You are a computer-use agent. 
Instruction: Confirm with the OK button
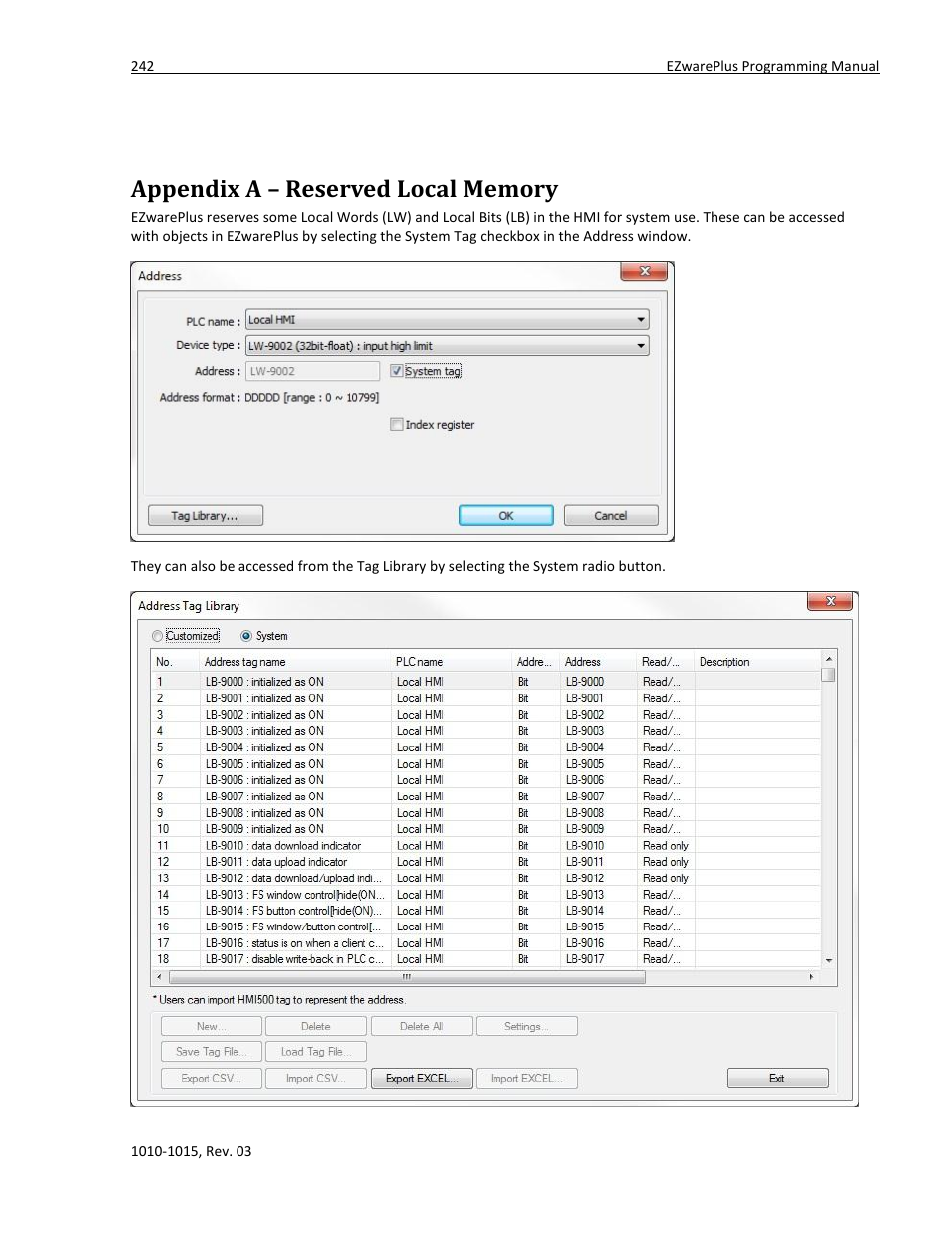(x=506, y=516)
